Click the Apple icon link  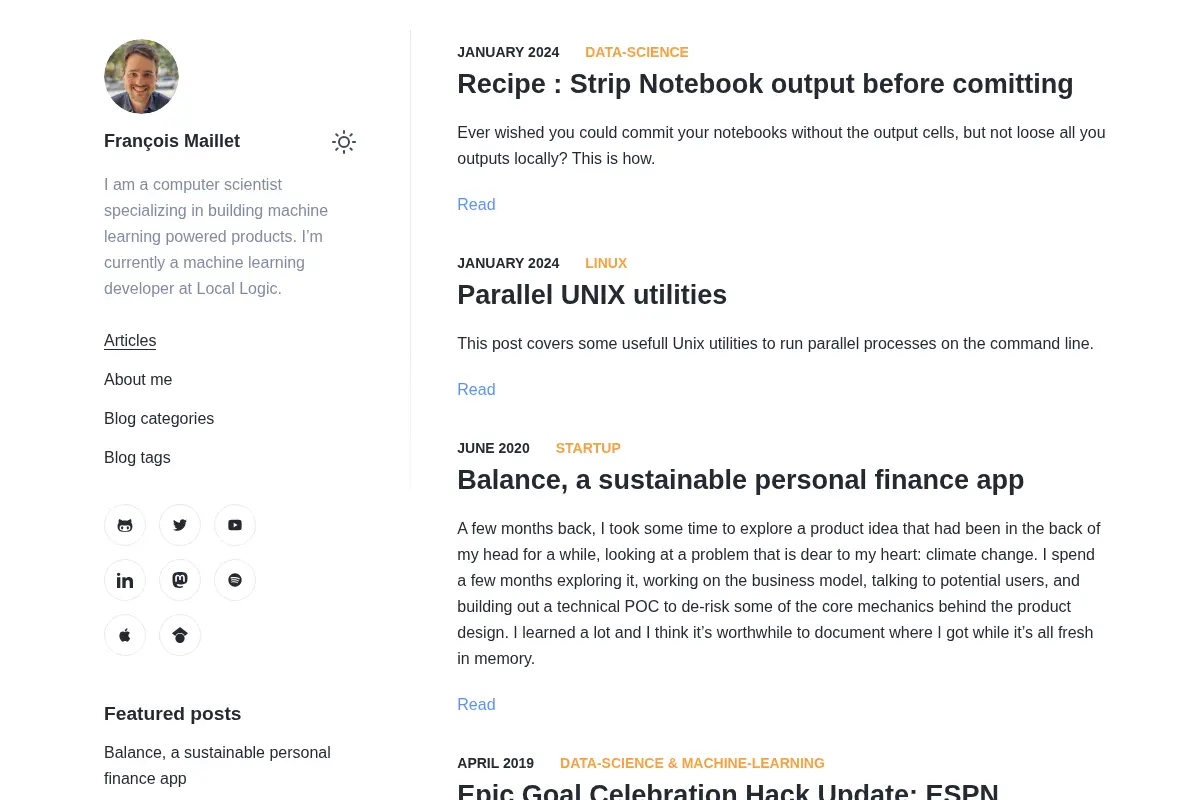click(125, 635)
